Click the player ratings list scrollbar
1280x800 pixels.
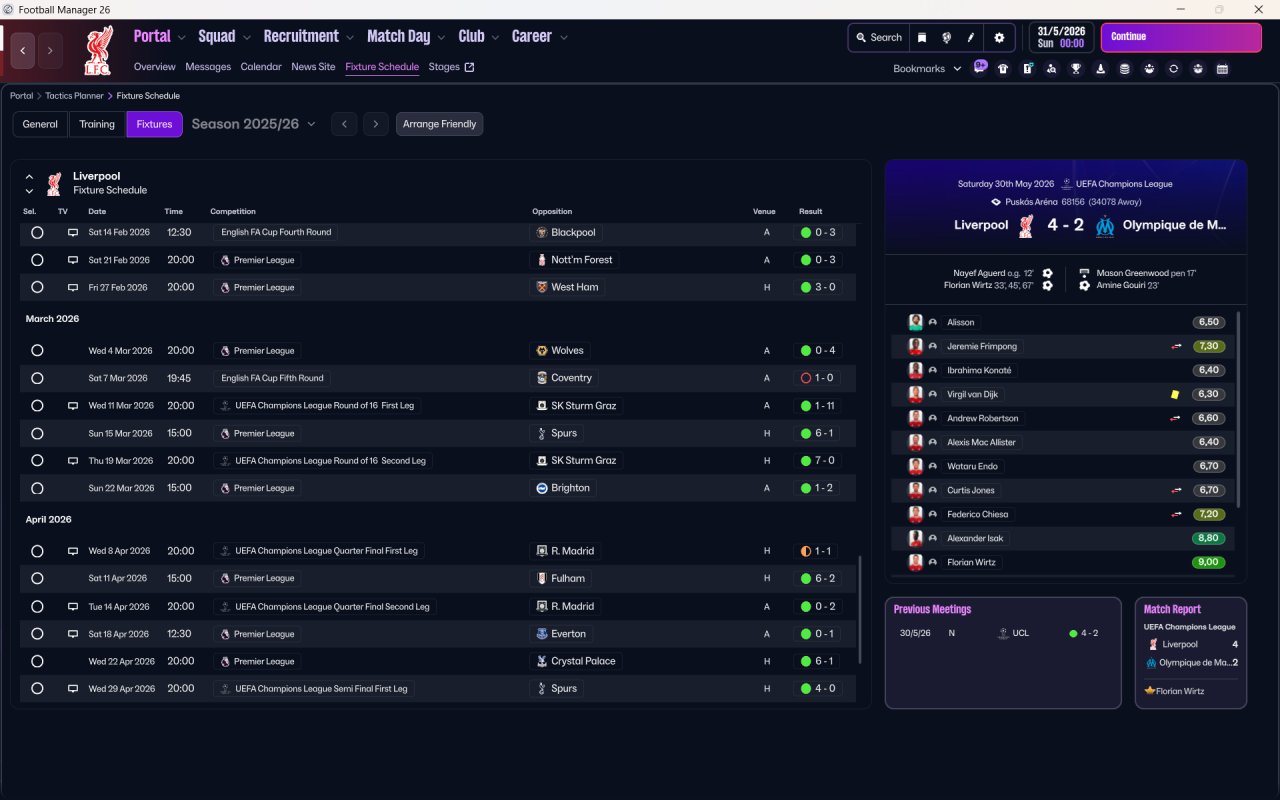(1239, 409)
